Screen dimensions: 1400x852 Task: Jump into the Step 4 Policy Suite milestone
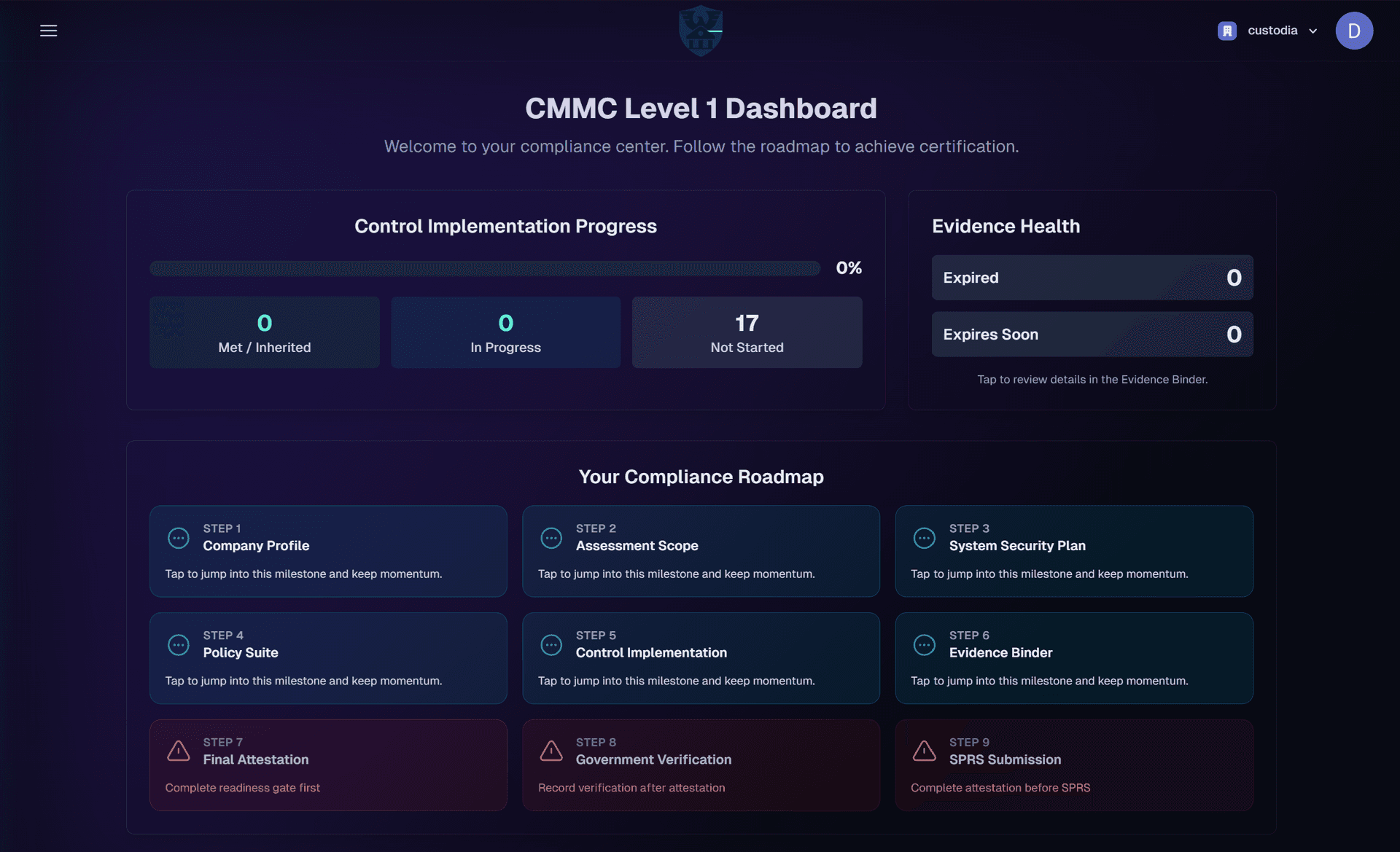coord(328,658)
